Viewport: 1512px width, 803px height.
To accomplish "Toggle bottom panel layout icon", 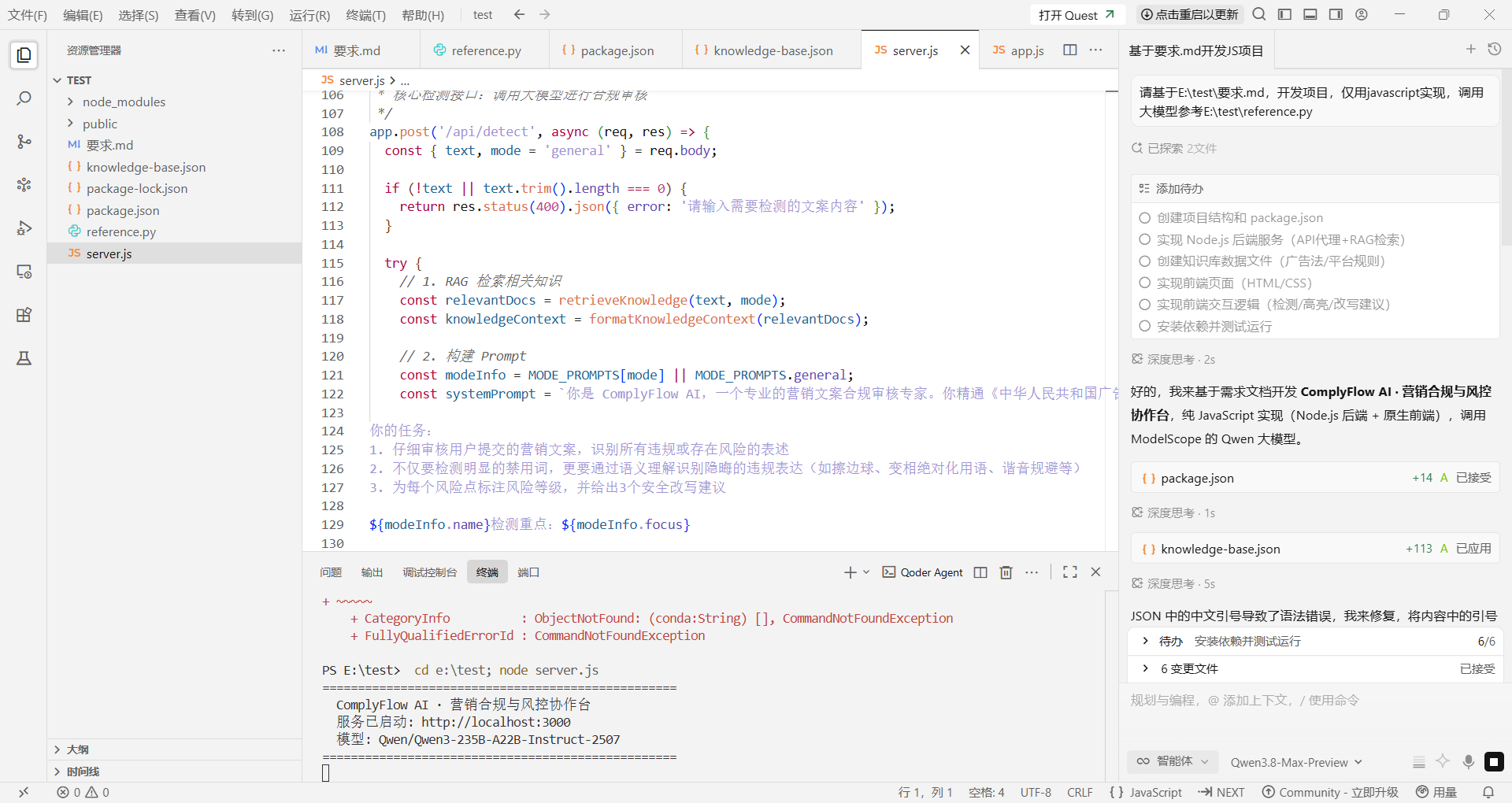I will point(1310,14).
